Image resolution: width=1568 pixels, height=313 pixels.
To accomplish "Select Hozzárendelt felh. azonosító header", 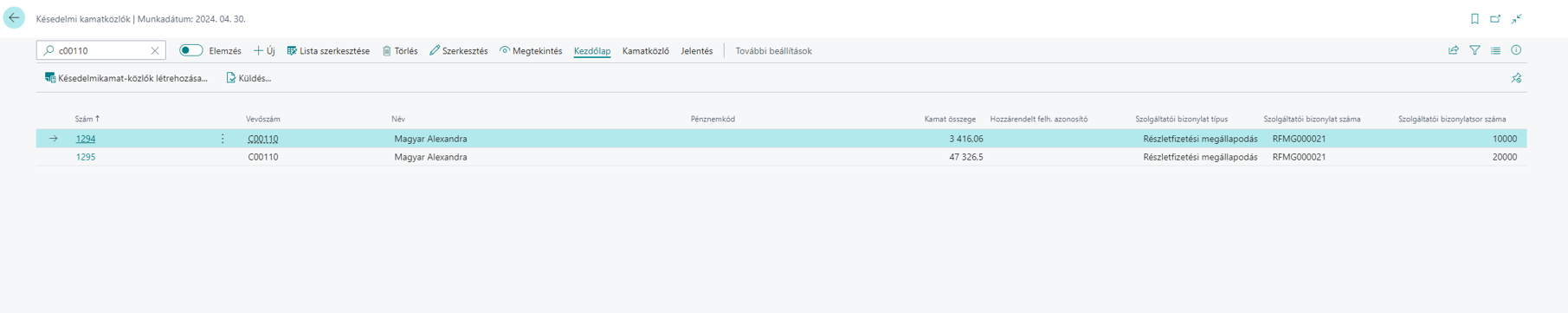I will point(1039,119).
